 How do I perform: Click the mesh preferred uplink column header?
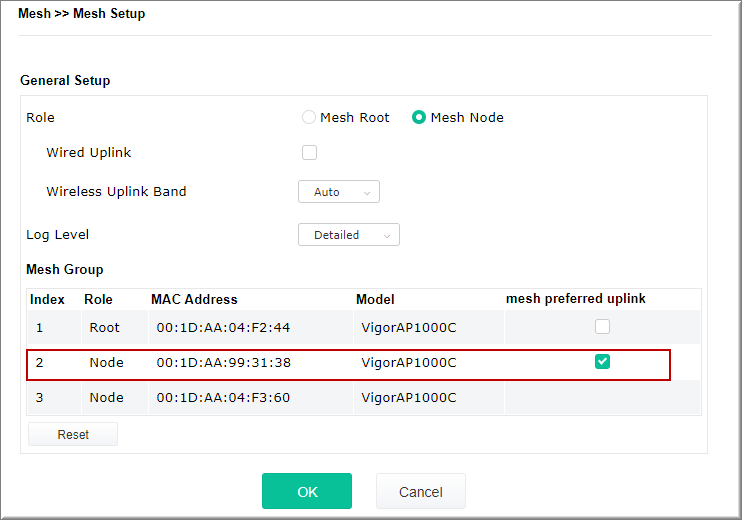(575, 299)
